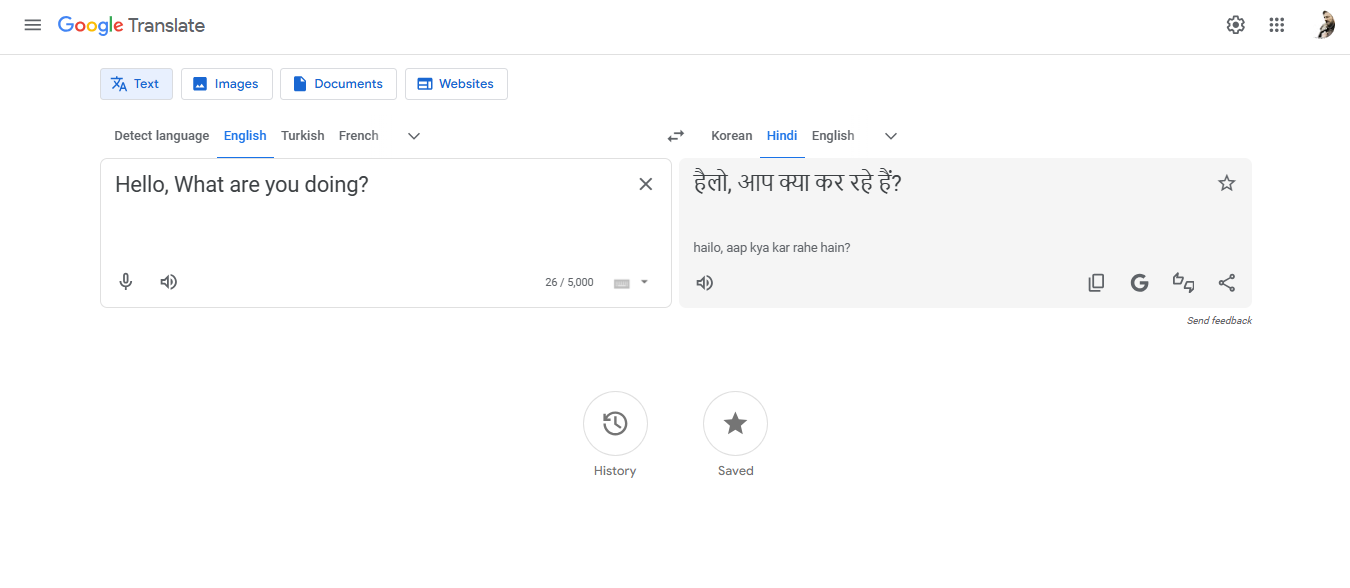Select Turkish as source language

tap(303, 136)
